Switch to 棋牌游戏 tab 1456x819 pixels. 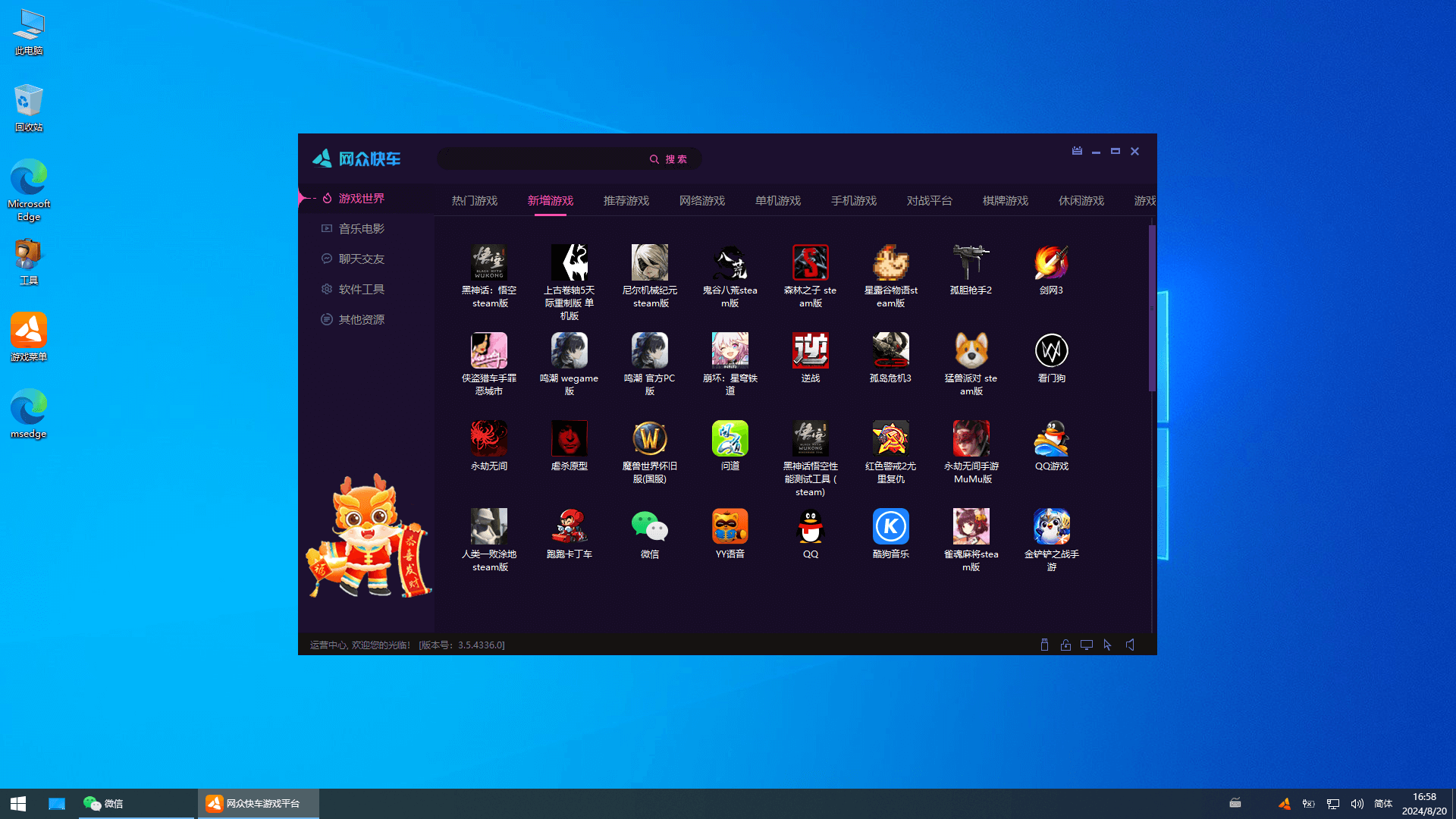click(x=1006, y=201)
